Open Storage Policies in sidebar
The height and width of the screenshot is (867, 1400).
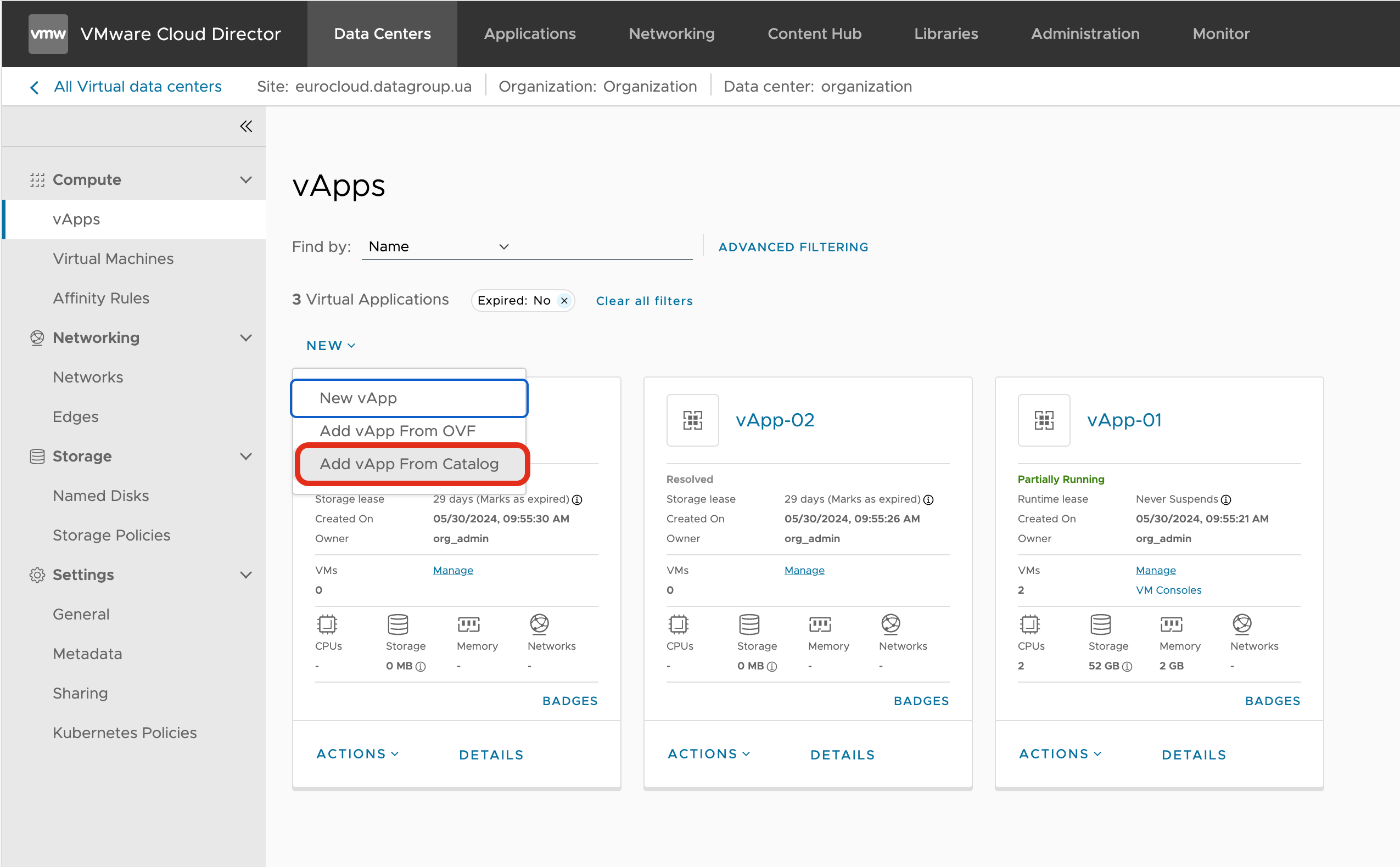(111, 536)
